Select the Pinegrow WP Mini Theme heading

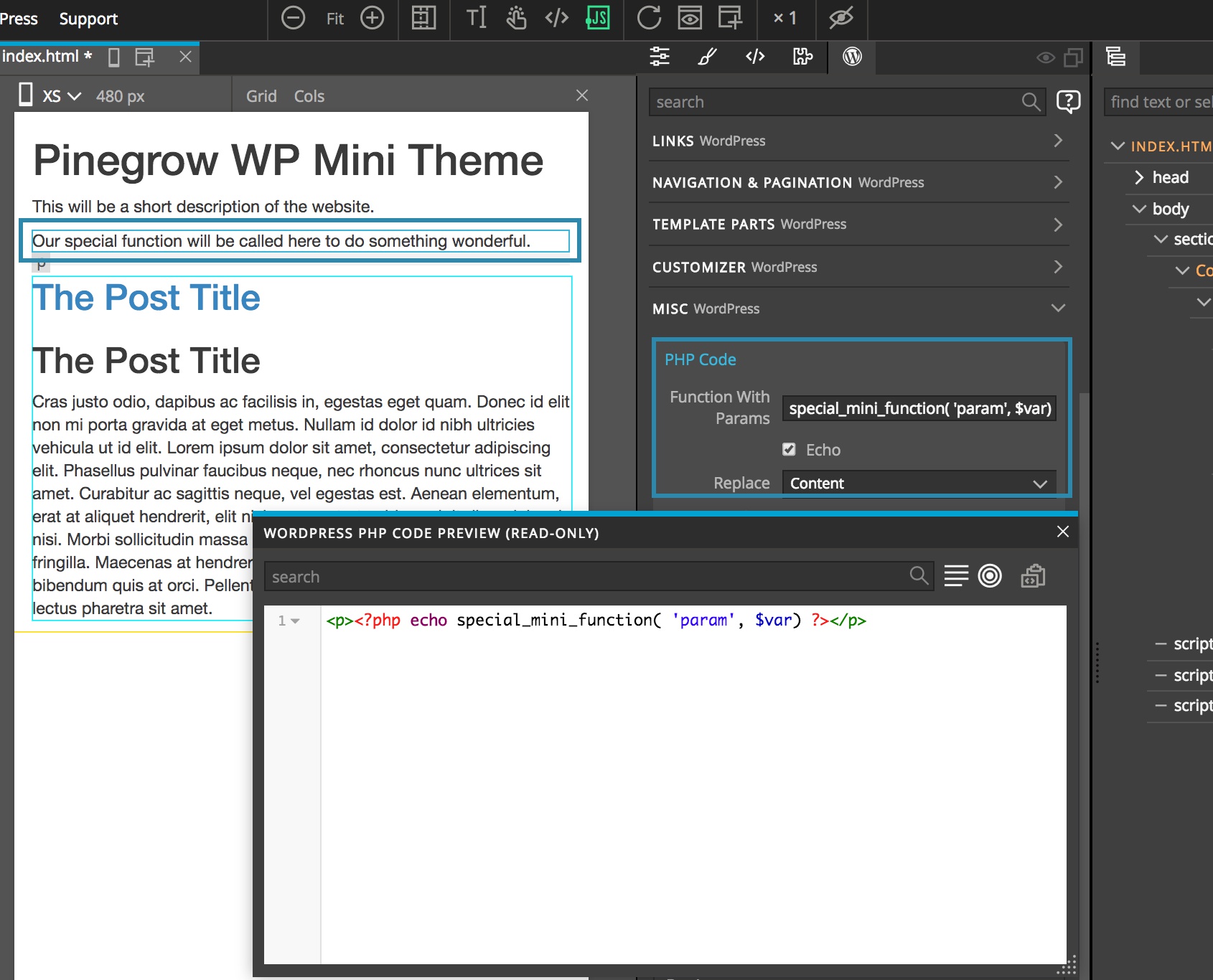click(x=289, y=159)
